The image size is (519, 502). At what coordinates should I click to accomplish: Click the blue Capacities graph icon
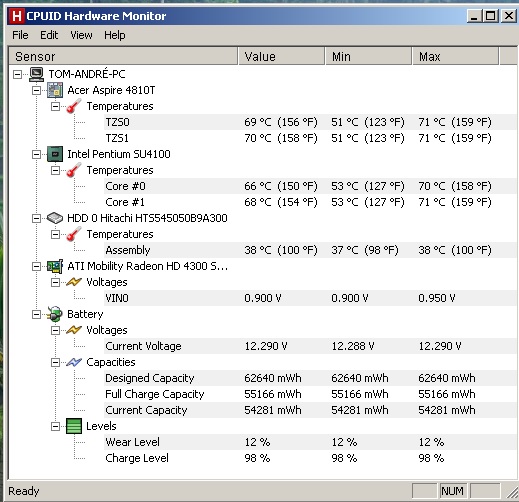coord(74,362)
